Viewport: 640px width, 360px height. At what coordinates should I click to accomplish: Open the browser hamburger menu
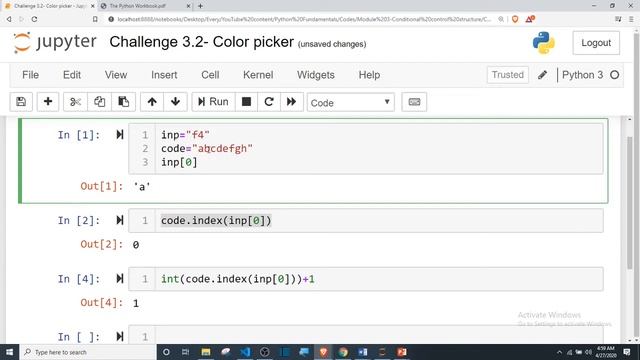pos(631,19)
